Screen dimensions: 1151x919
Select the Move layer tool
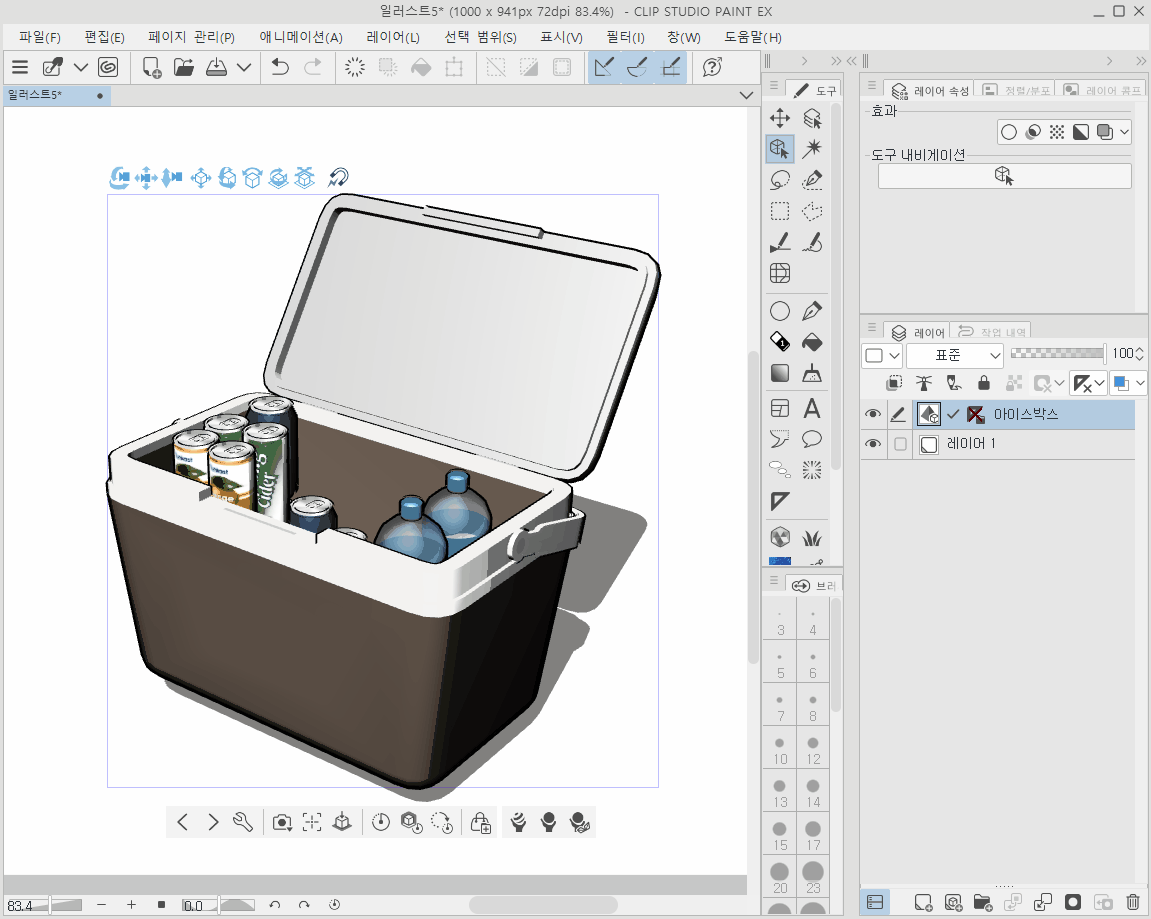tap(780, 119)
